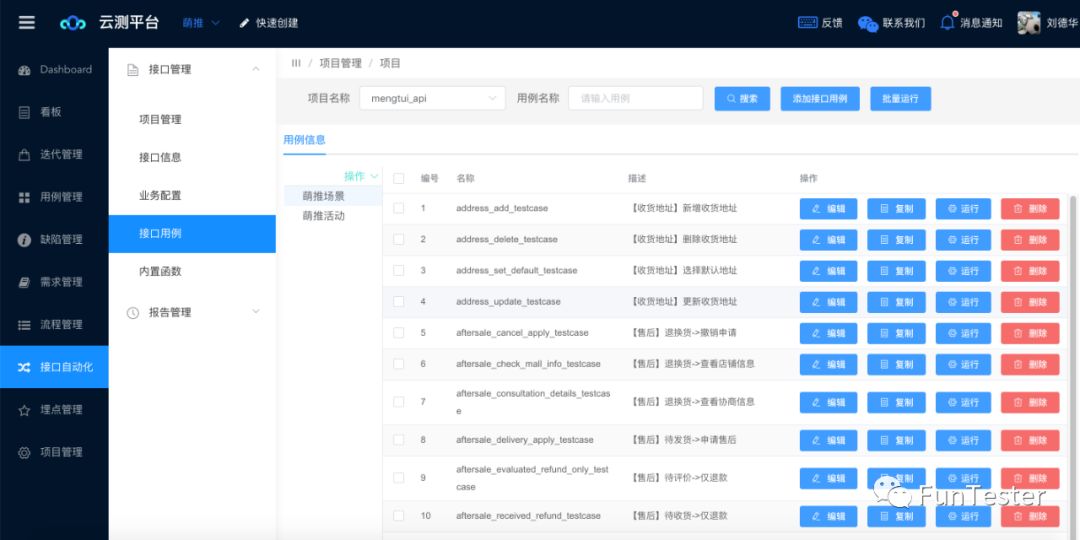Screen dimensions: 1080x540
Task: Click the breadcrumb collapse icon
Action: click(296, 63)
